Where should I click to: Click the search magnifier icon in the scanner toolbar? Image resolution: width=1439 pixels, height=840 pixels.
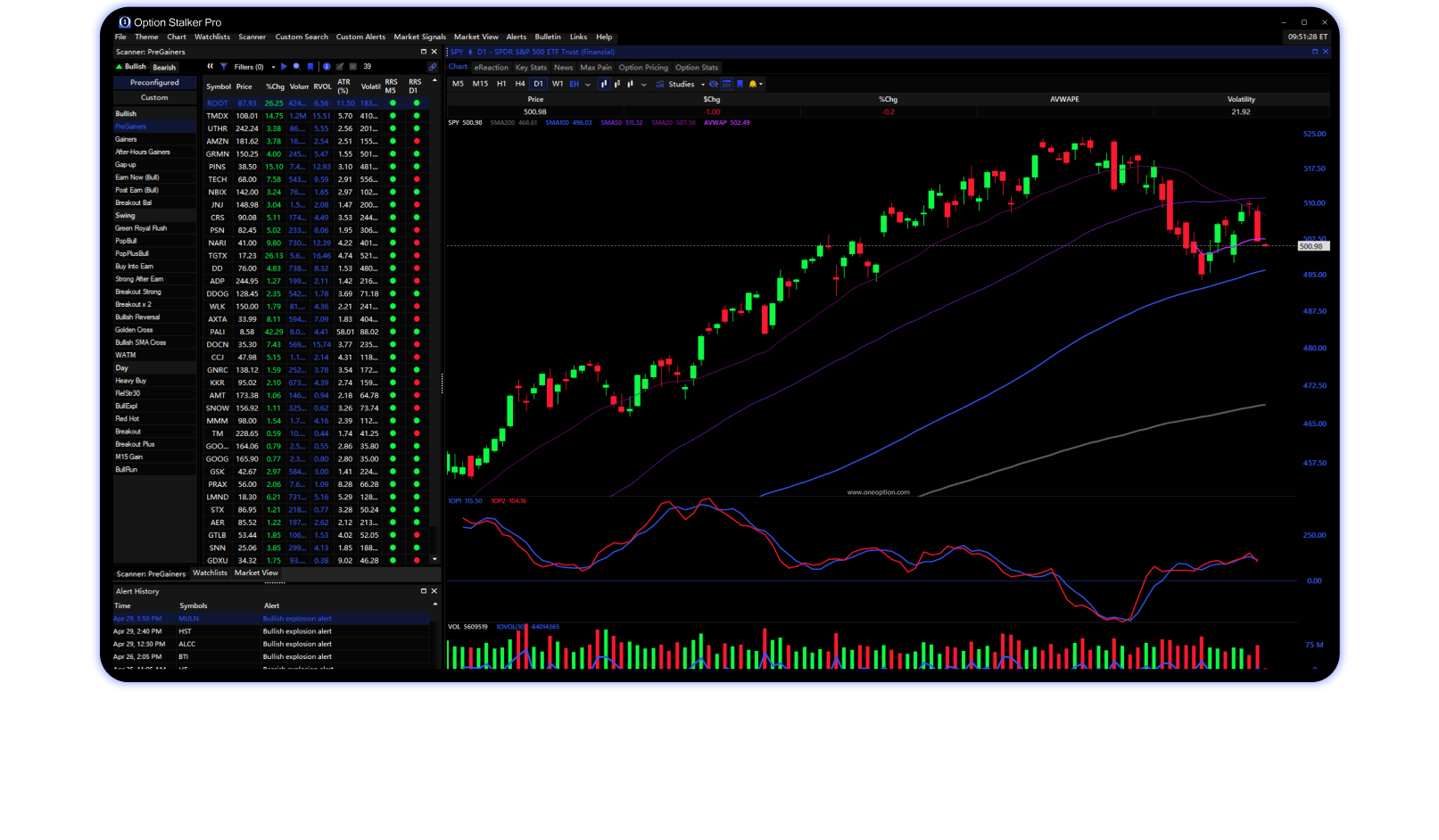296,66
